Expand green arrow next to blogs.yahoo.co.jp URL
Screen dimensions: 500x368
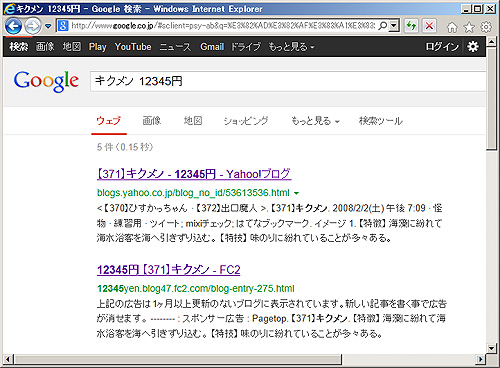pos(296,193)
